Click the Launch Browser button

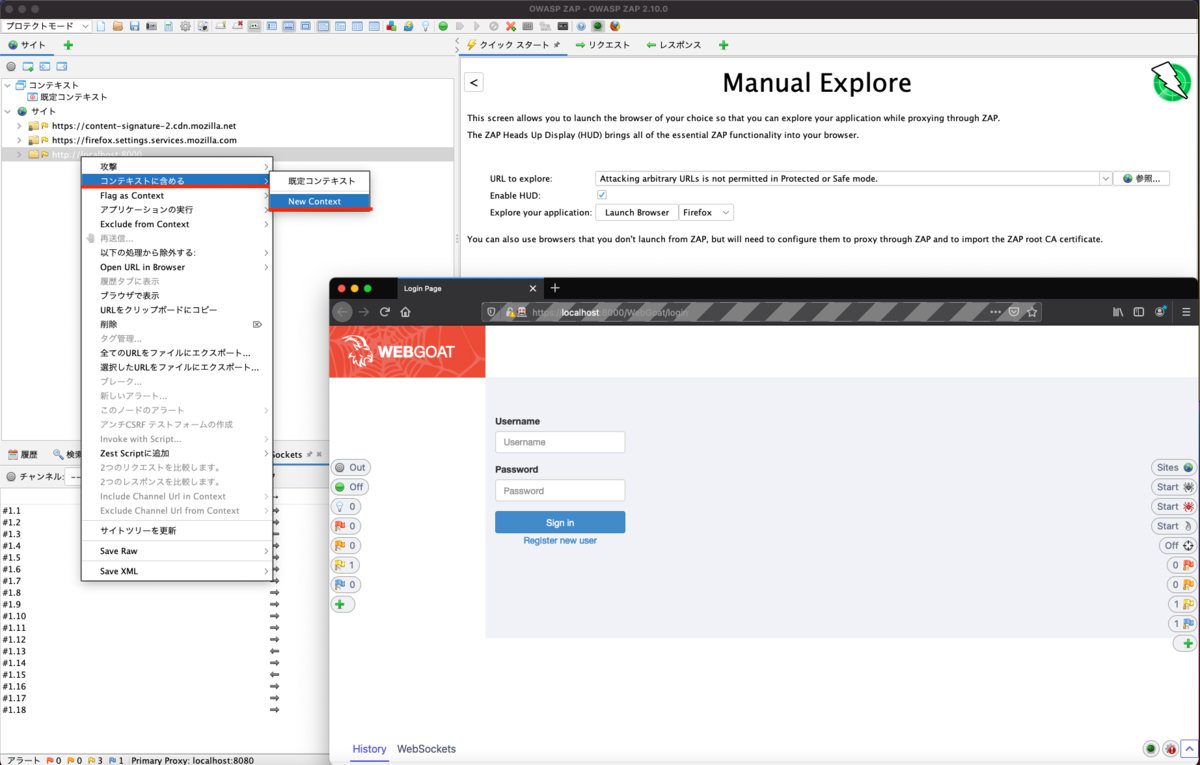(x=637, y=212)
